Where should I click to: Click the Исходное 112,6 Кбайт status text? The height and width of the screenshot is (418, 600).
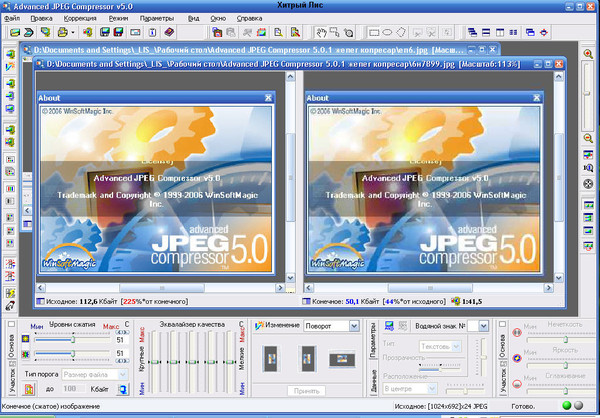(82, 301)
